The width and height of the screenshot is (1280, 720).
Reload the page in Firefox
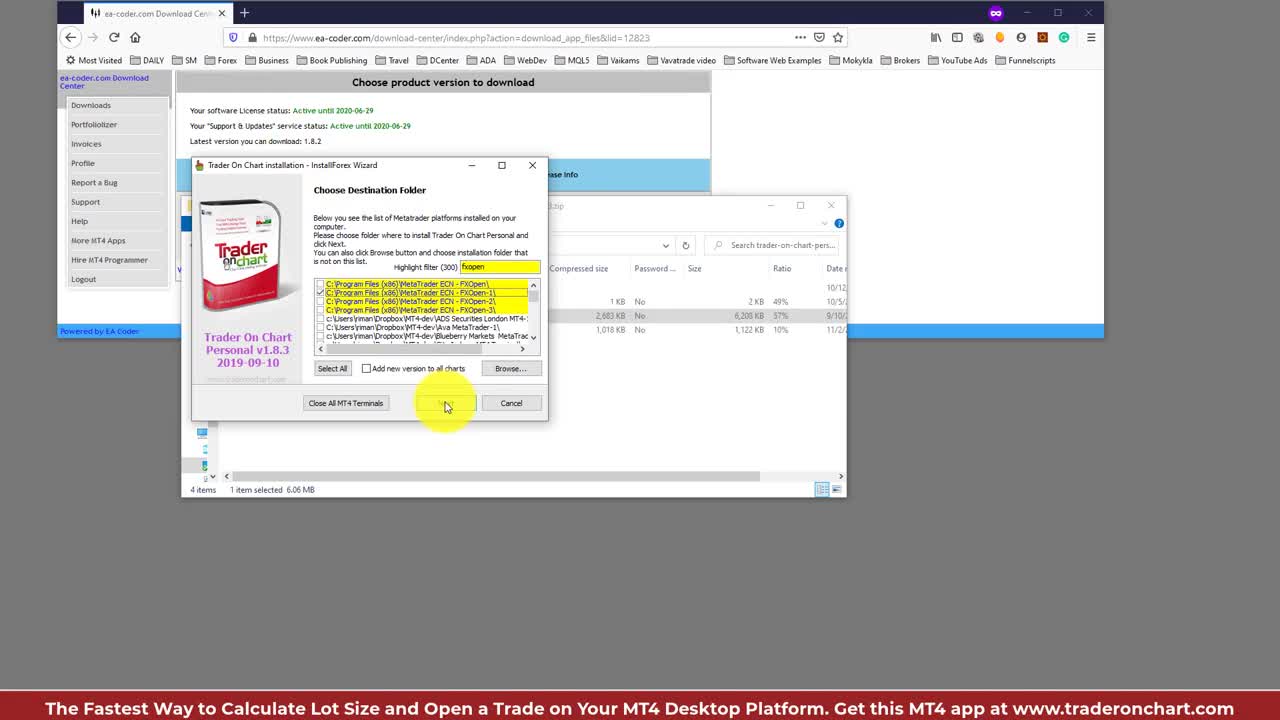(x=114, y=37)
